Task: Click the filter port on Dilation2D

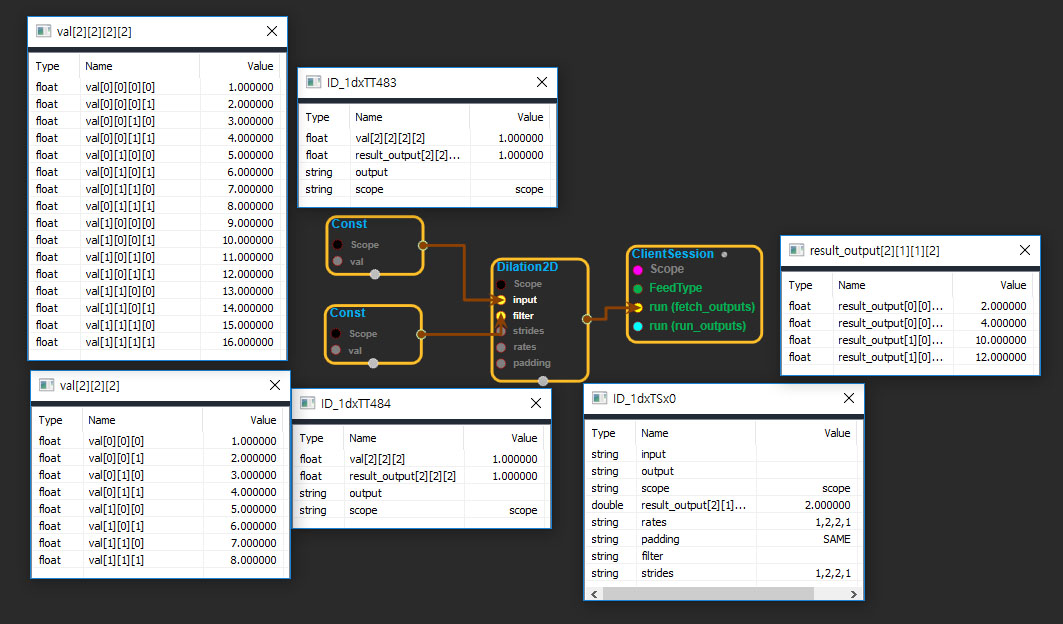Action: click(501, 315)
